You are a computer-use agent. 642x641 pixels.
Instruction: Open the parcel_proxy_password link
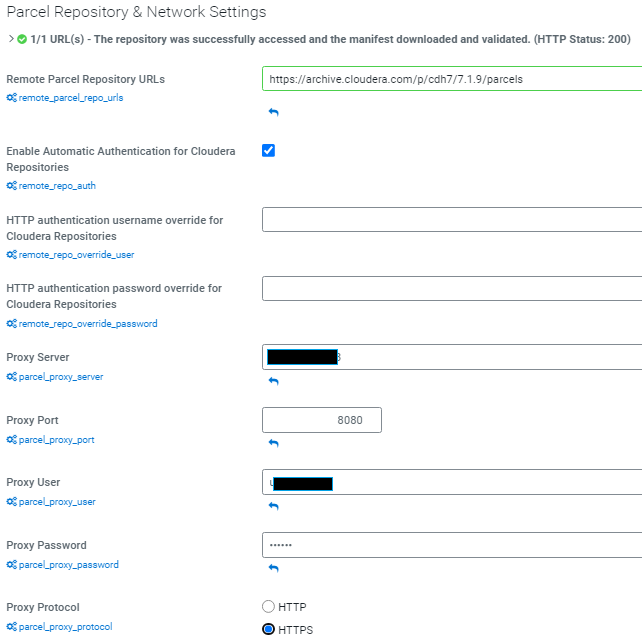pyautogui.click(x=69, y=565)
